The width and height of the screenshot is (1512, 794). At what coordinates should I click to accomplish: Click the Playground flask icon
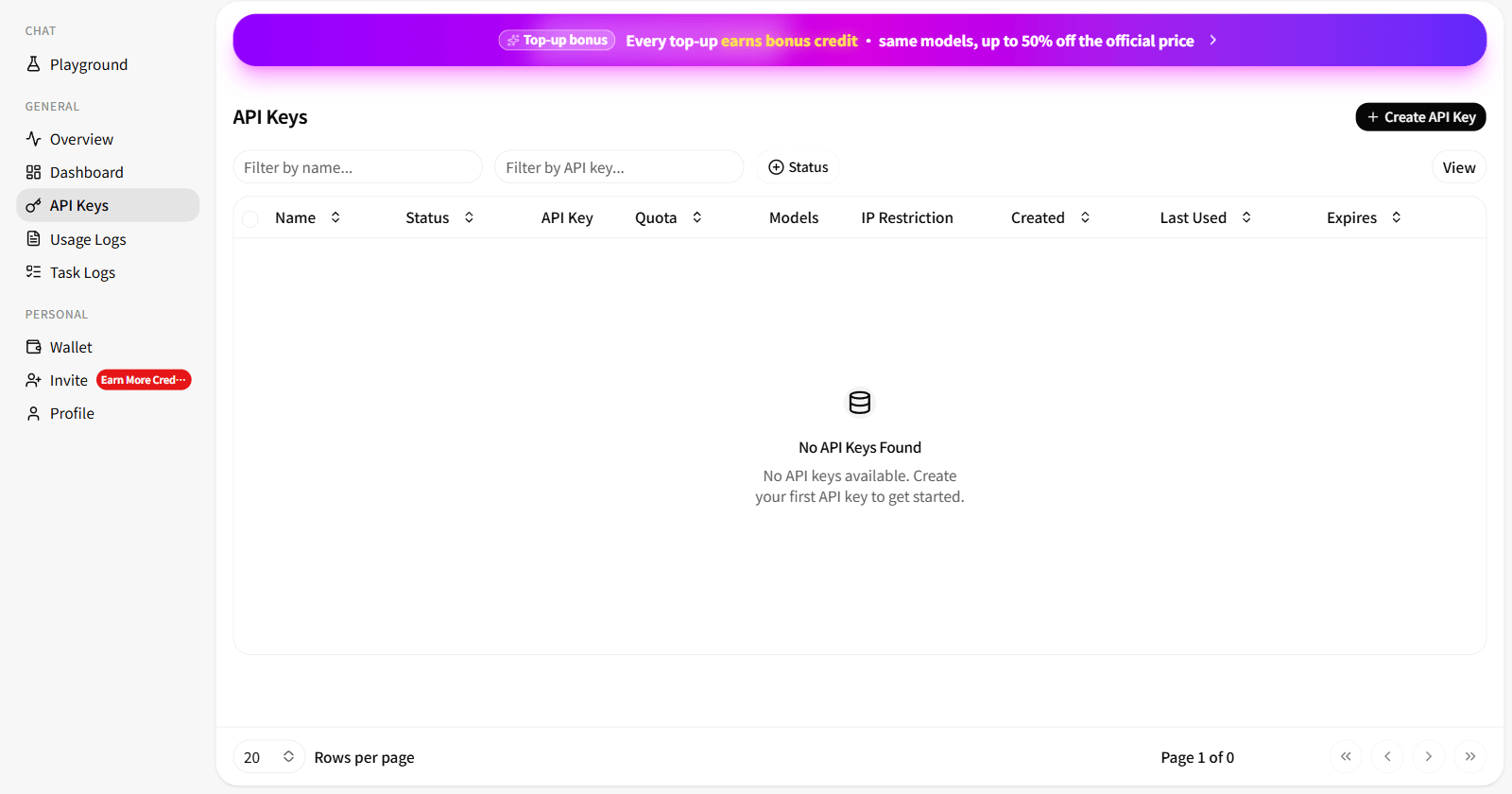point(33,64)
